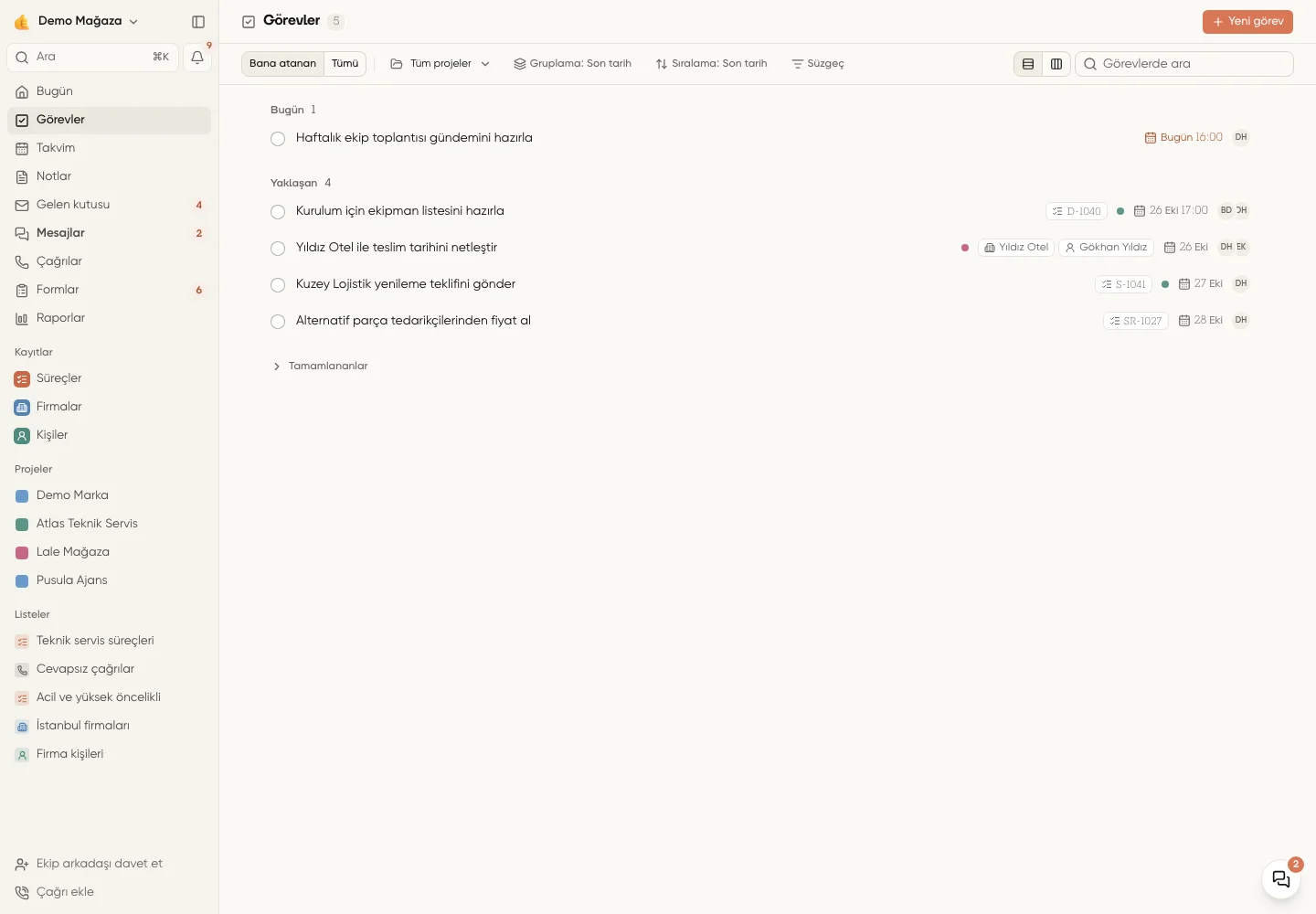Go to Görevler in sidebar
This screenshot has width=1316, height=914.
pos(109,120)
